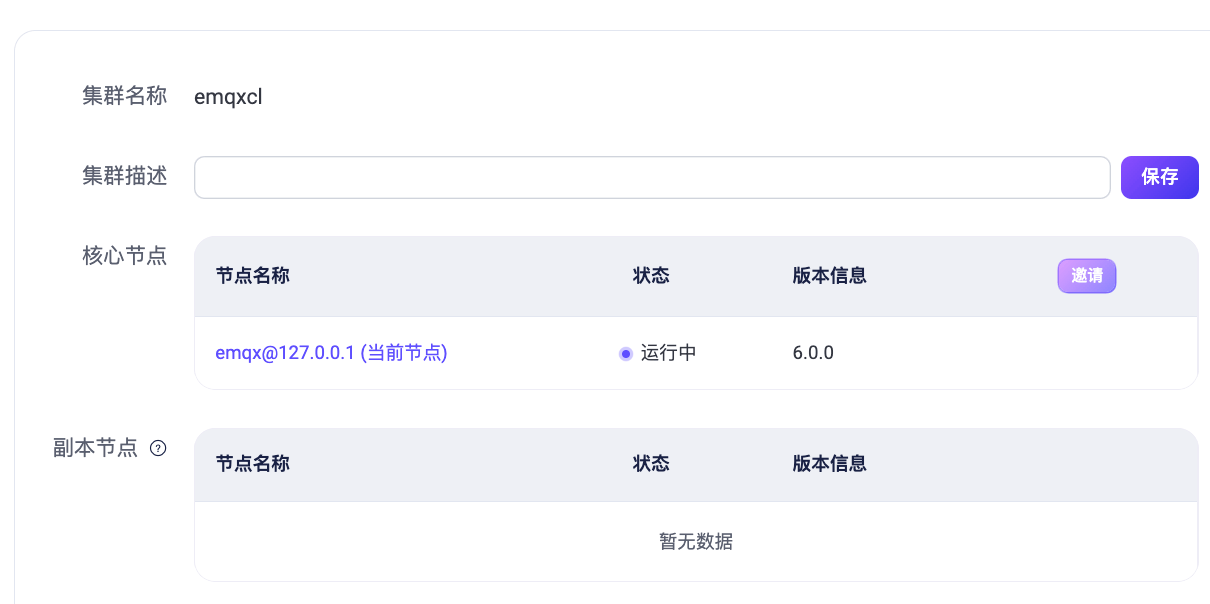1210x604 pixels.
Task: Click 状态 header in replica nodes table
Action: point(651,464)
